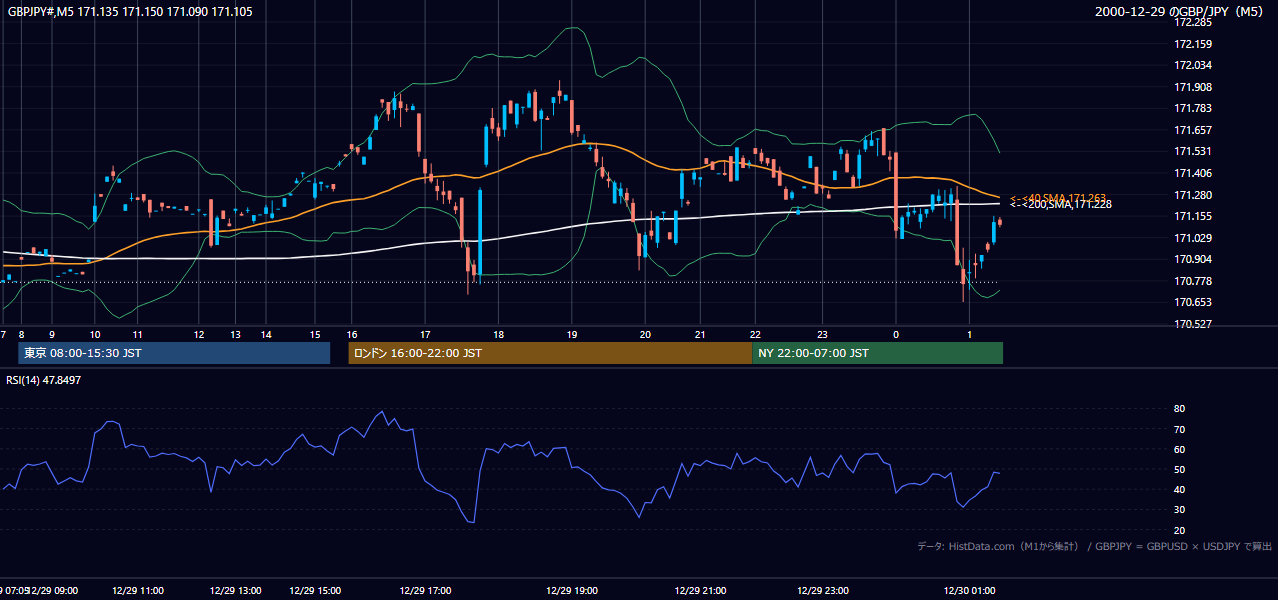Click price axis value 171.657

[1194, 130]
